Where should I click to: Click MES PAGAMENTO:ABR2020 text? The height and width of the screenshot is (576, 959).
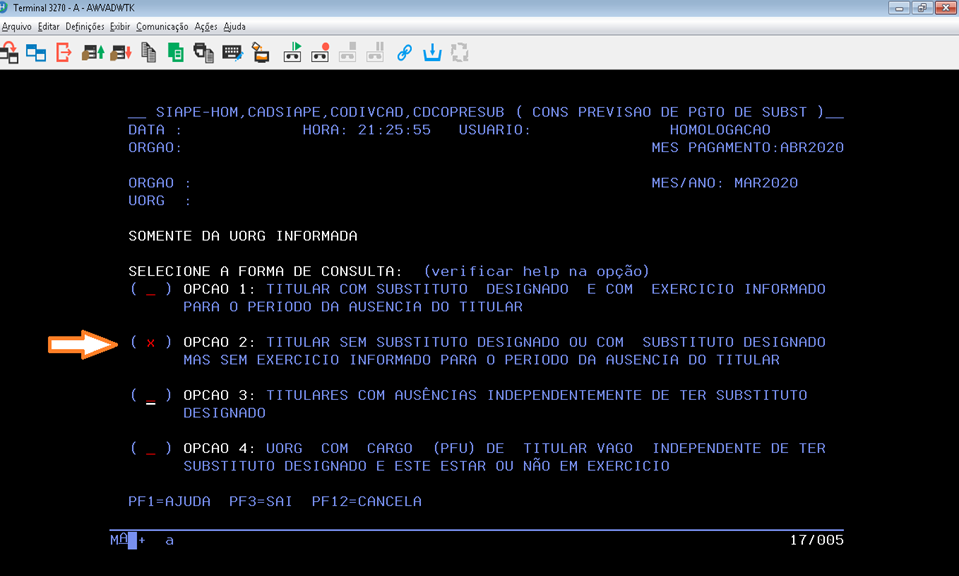(747, 147)
